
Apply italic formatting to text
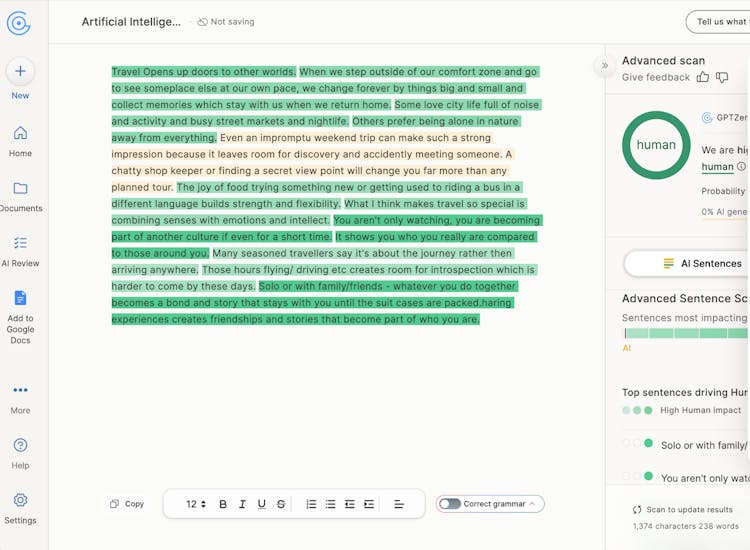click(x=242, y=505)
